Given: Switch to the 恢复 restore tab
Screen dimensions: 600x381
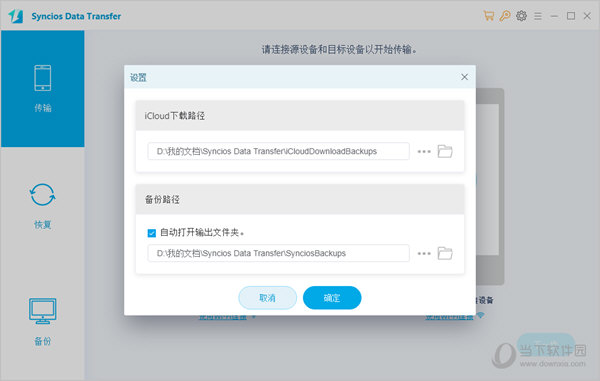Looking at the screenshot, I should [42, 206].
